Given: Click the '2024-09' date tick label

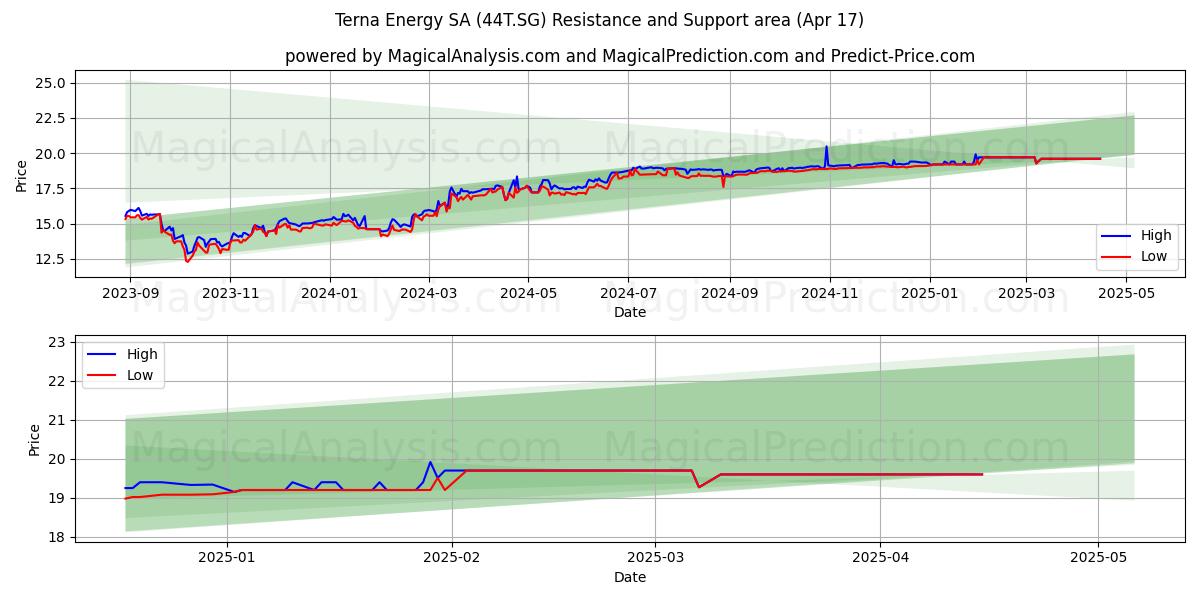Looking at the screenshot, I should [x=729, y=293].
